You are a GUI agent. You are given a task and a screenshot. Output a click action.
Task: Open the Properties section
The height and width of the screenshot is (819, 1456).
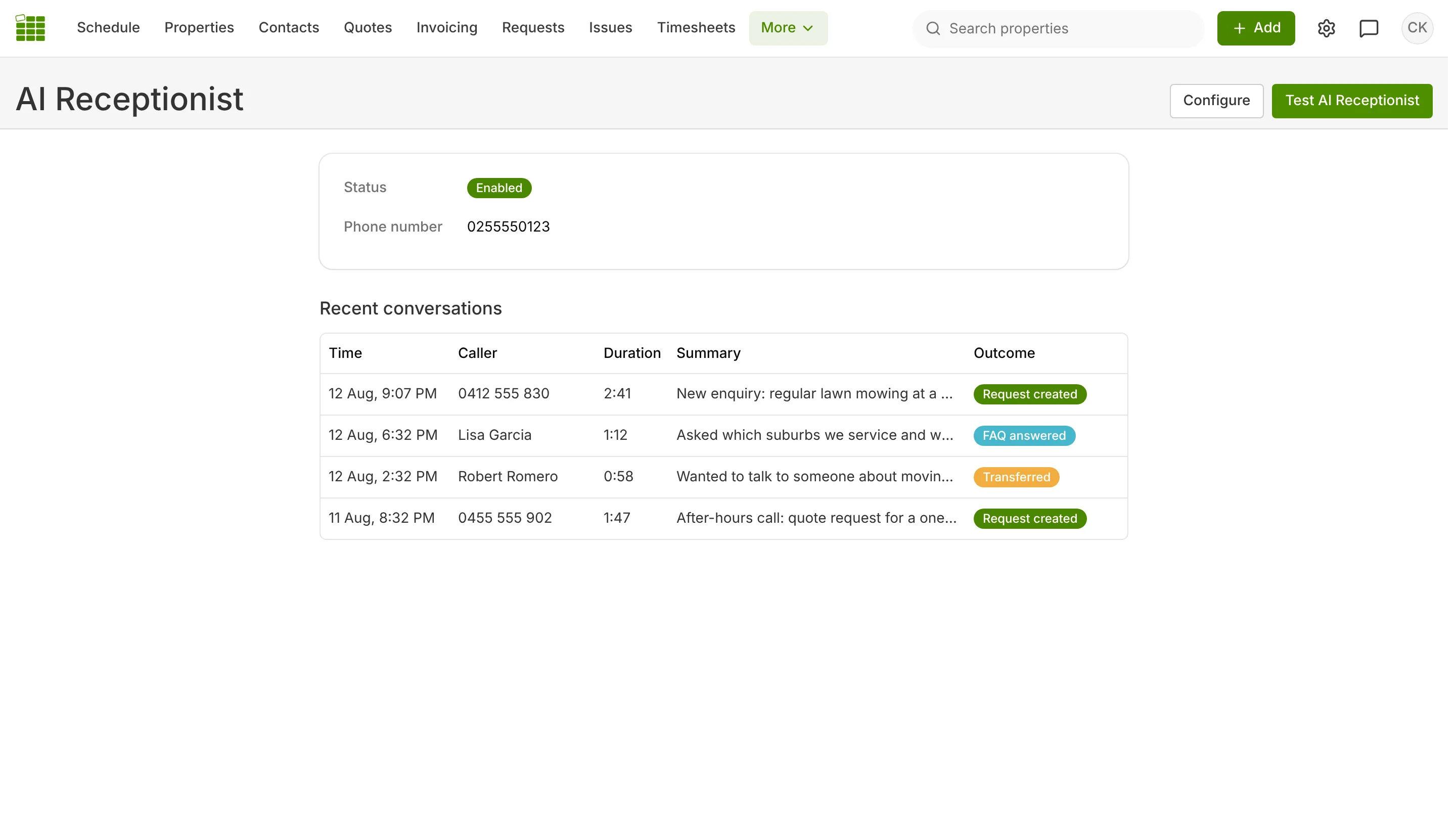(199, 28)
